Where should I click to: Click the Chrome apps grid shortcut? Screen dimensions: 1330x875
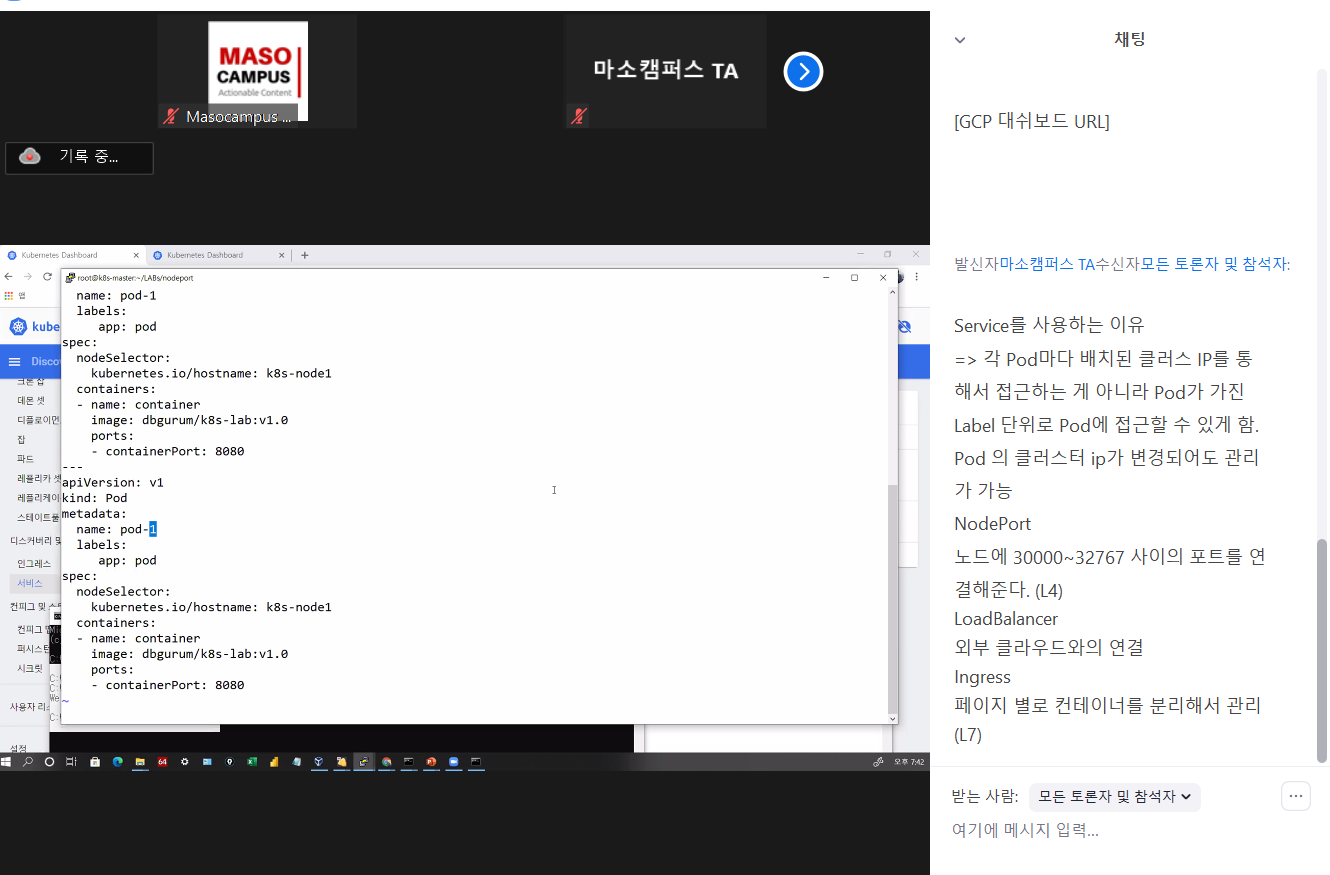tap(10, 295)
